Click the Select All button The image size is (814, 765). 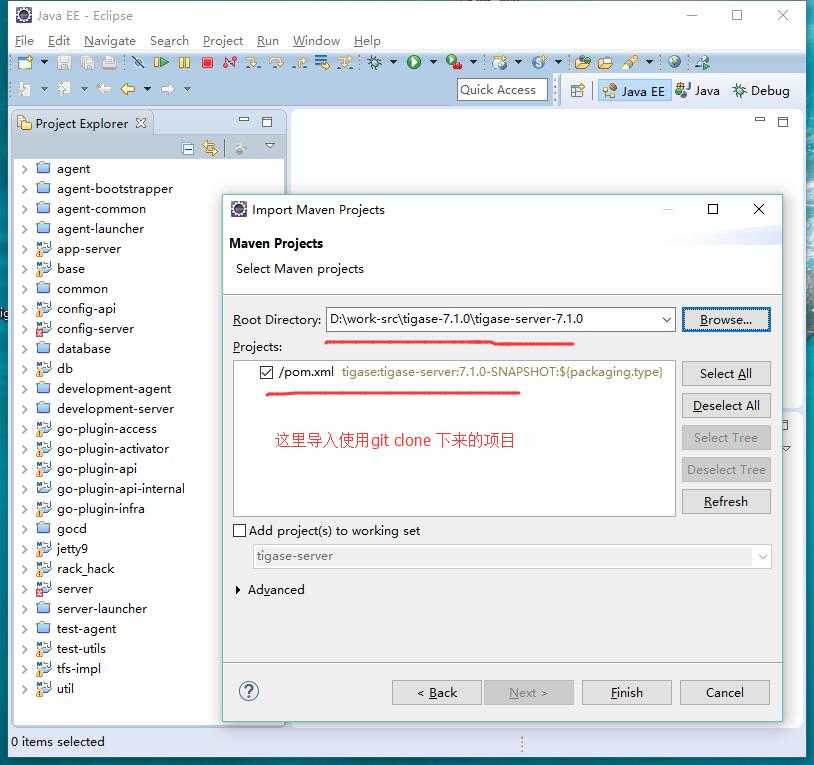click(x=726, y=374)
